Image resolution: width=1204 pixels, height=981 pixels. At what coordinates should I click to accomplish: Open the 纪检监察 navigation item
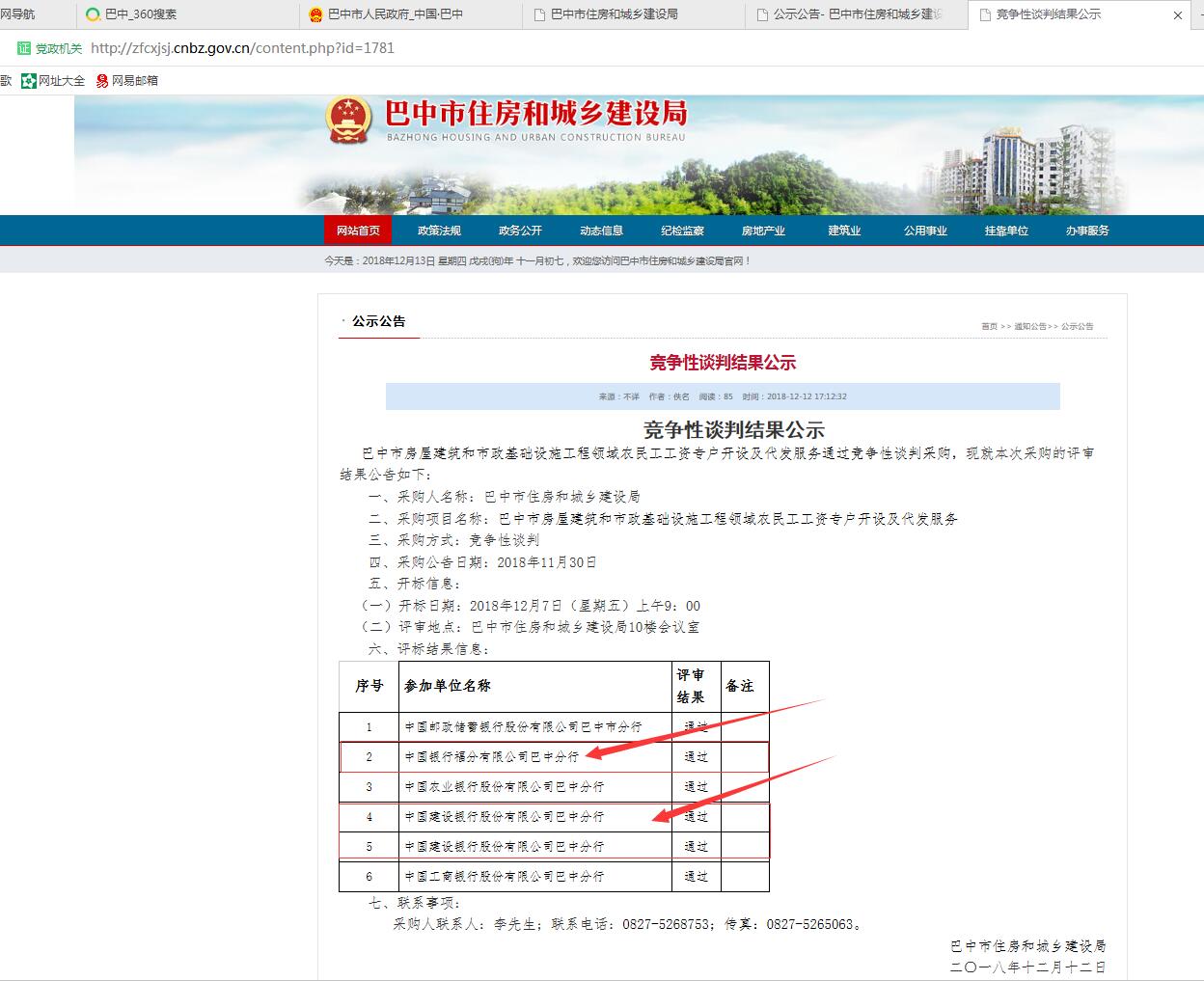[682, 231]
